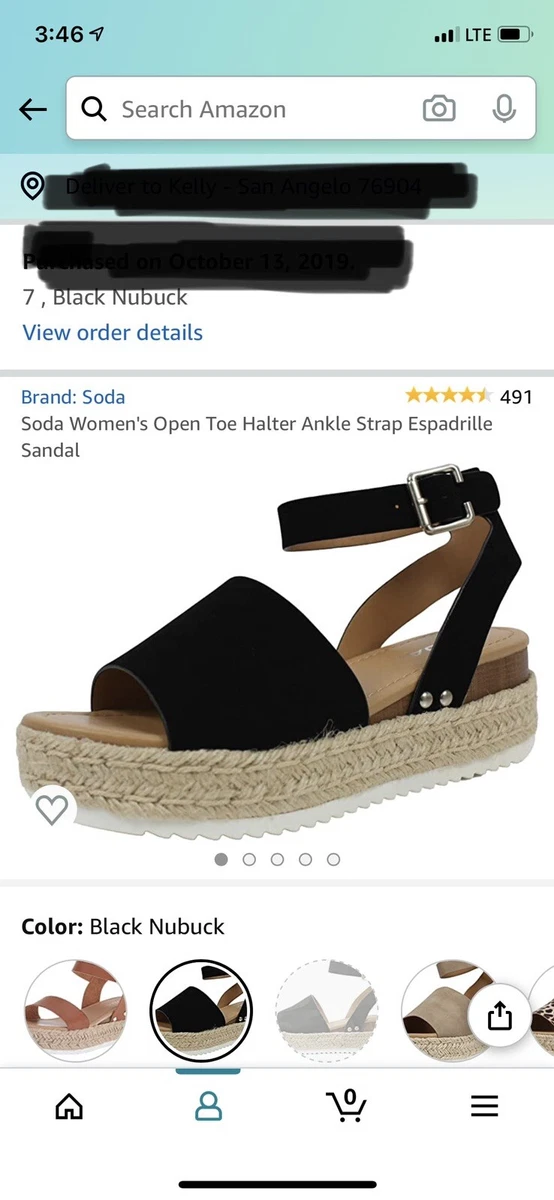This screenshot has height=1200, width=554.
Task: Select the taupe sandal color swatch
Action: tap(451, 1010)
